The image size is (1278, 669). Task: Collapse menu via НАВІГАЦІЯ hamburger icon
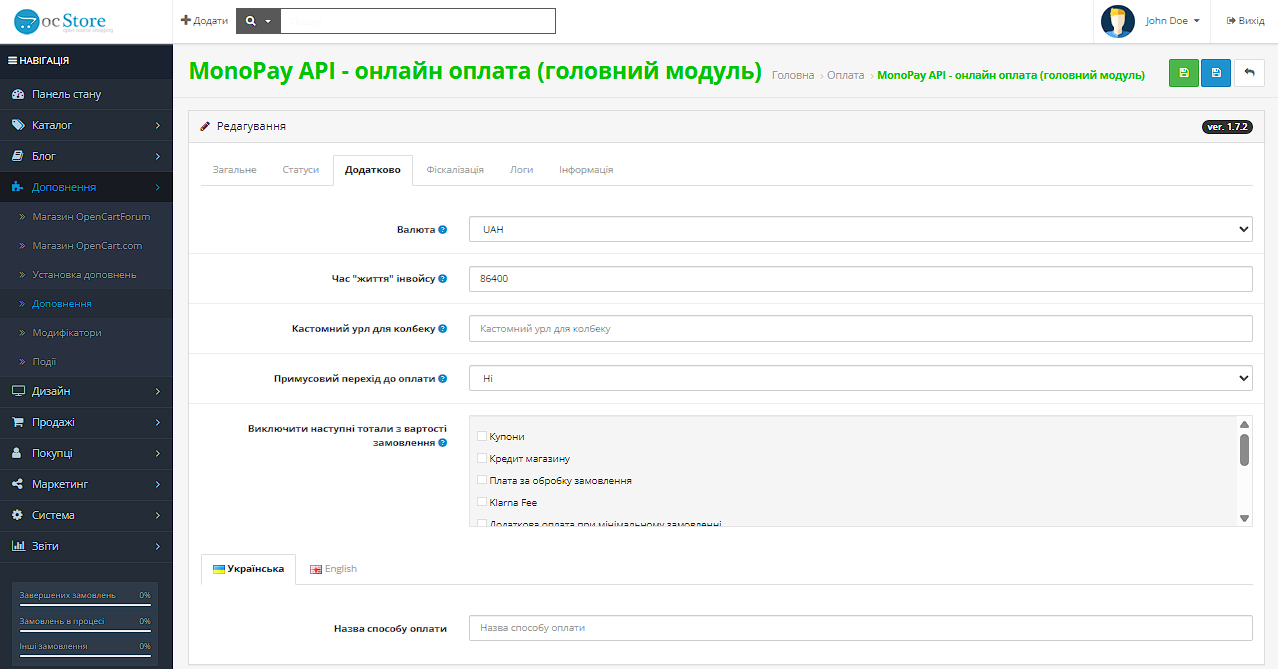click(12, 60)
